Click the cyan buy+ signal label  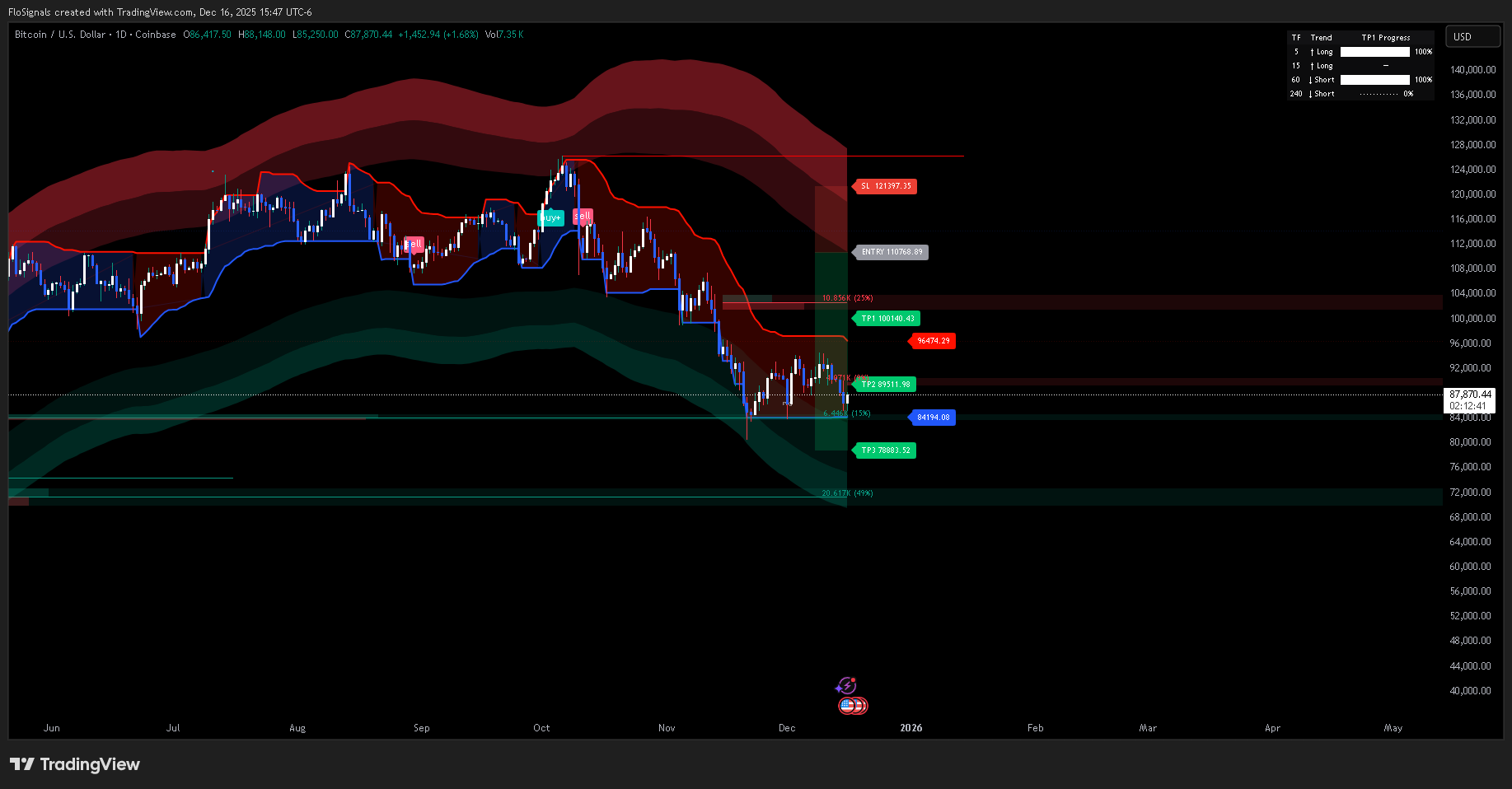(x=550, y=217)
